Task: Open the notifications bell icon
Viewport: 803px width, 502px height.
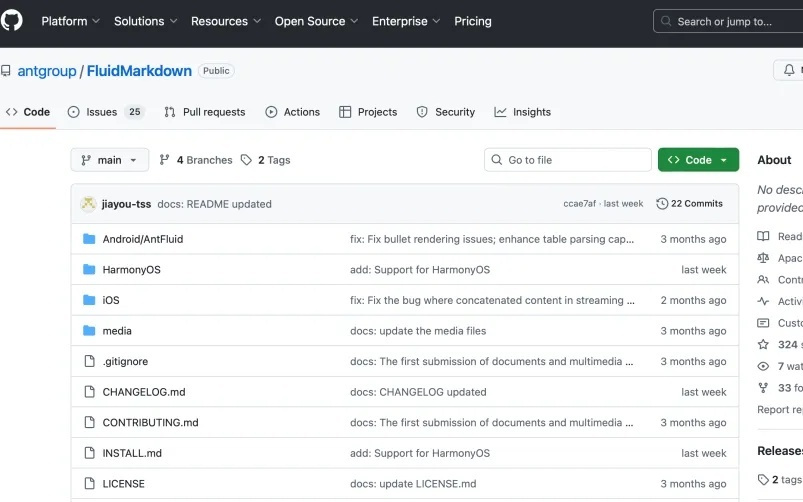Action: click(789, 70)
